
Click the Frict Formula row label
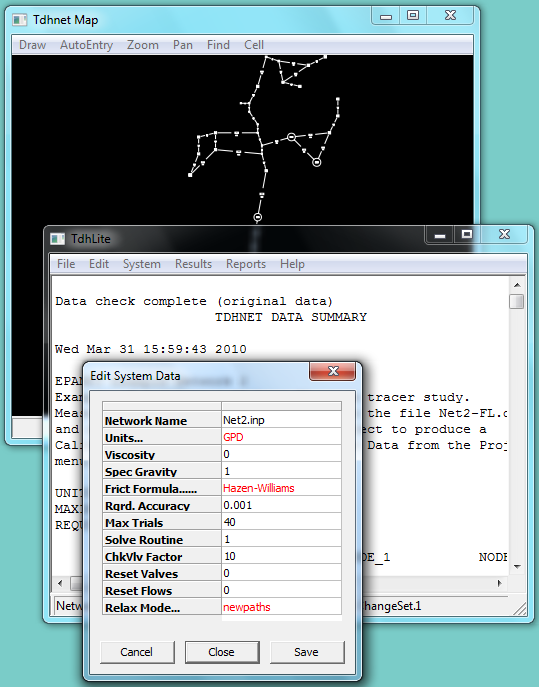162,489
